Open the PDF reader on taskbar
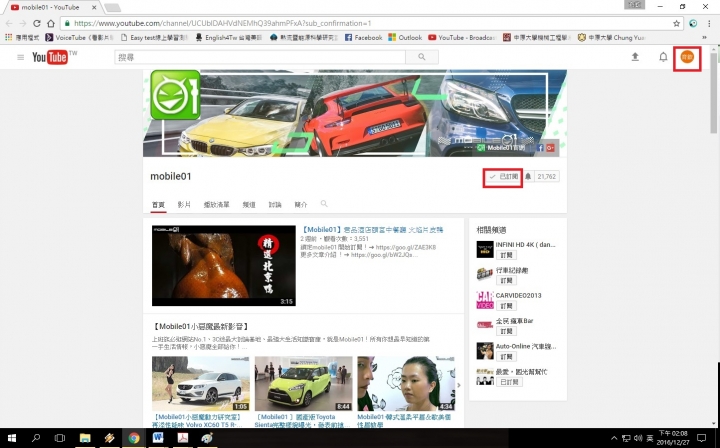Viewport: 720px width, 448px height. pos(183,438)
